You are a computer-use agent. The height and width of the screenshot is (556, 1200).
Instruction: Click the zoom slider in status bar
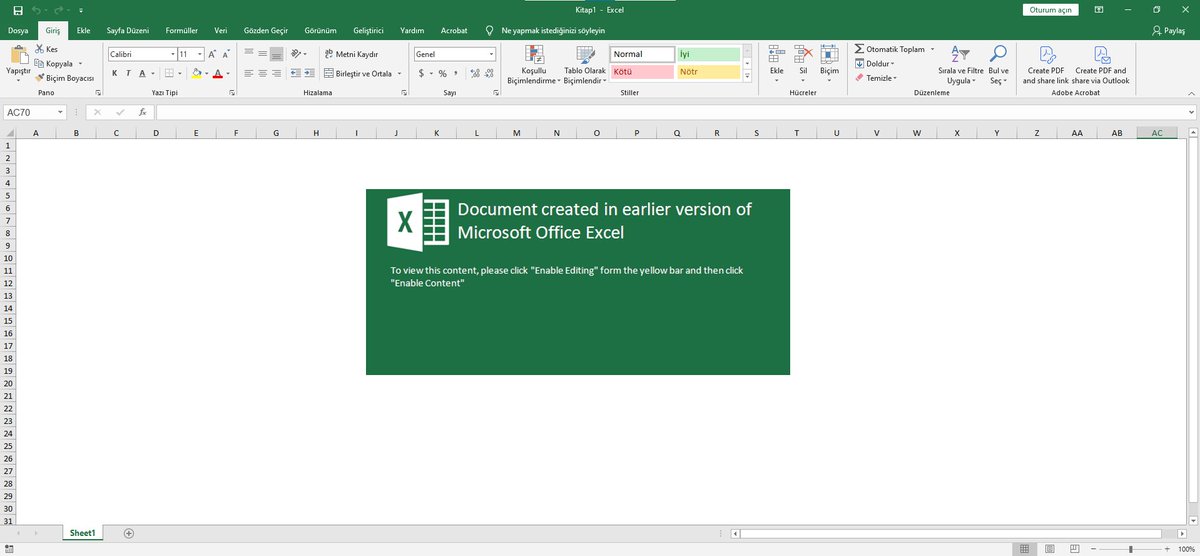[1130, 549]
